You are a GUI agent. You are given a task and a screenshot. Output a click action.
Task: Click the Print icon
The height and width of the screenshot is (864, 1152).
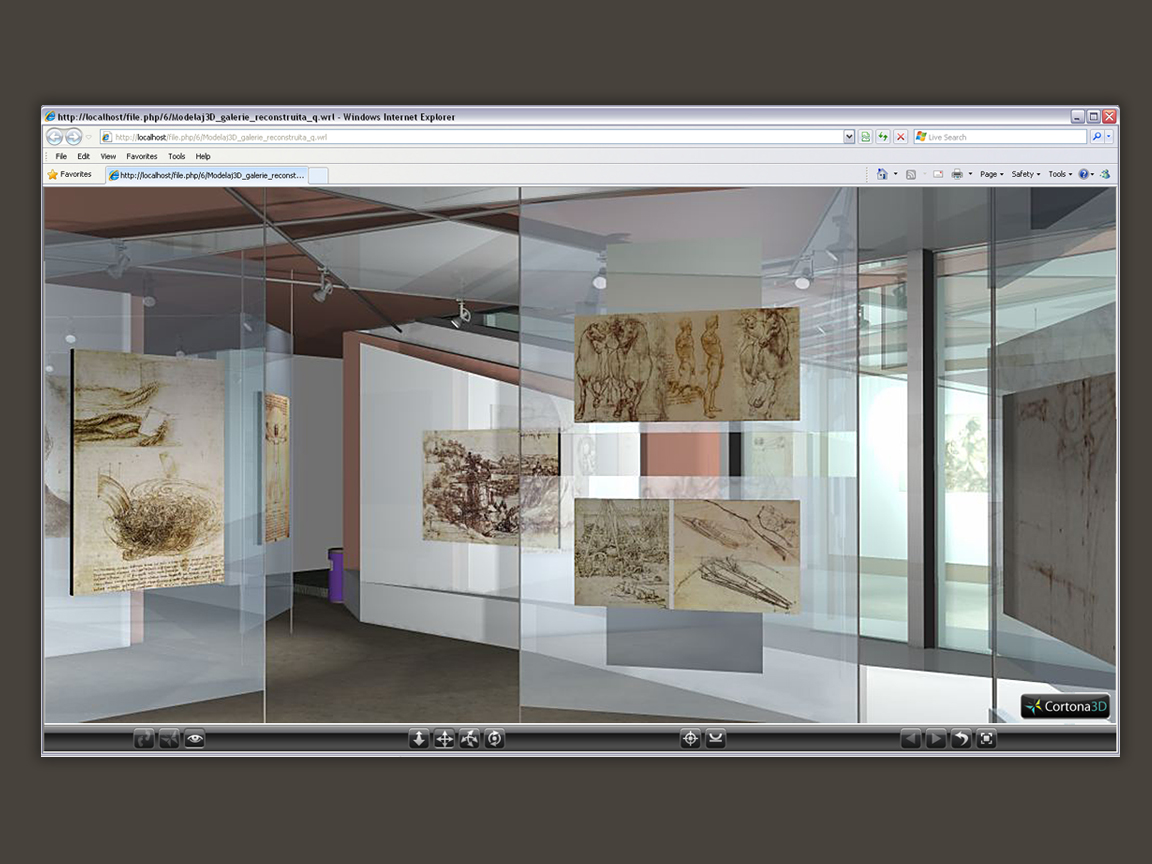957,174
